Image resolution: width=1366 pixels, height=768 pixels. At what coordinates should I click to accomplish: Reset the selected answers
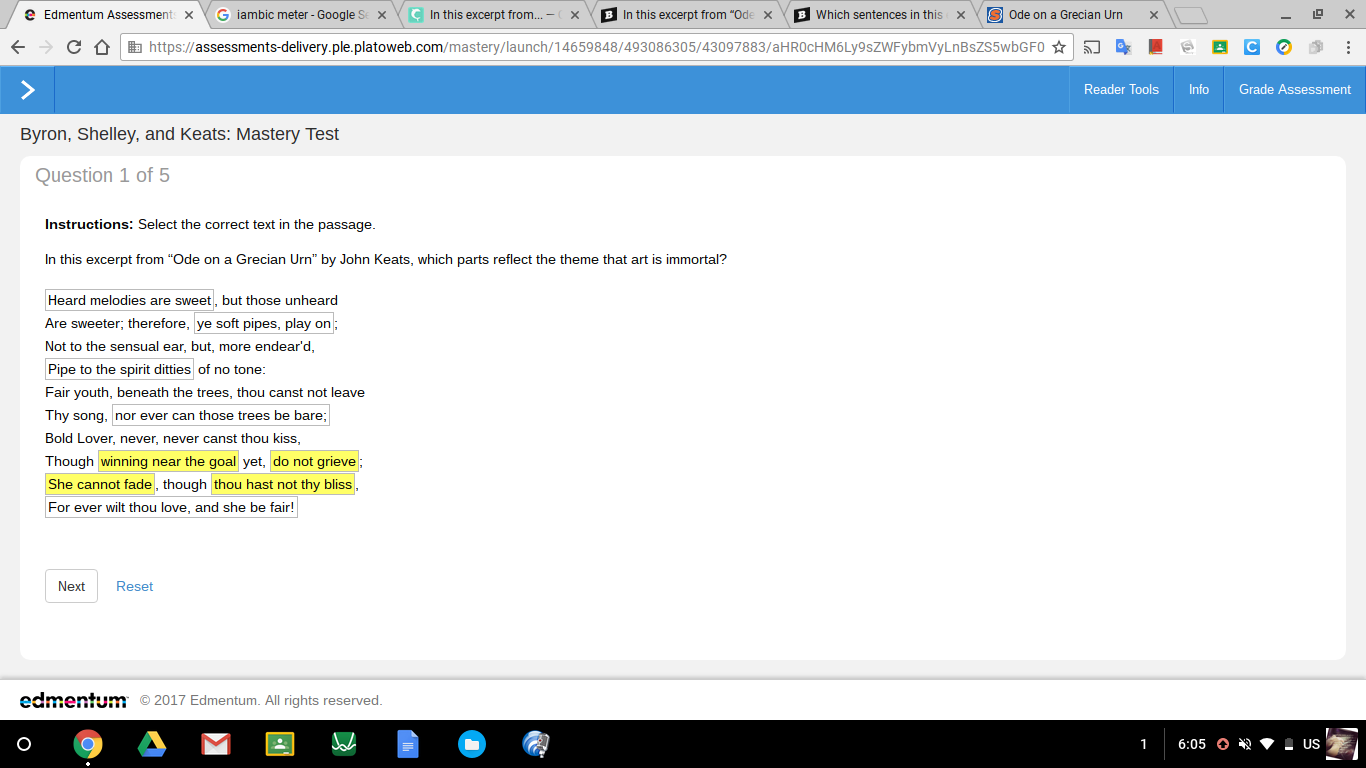click(x=134, y=586)
